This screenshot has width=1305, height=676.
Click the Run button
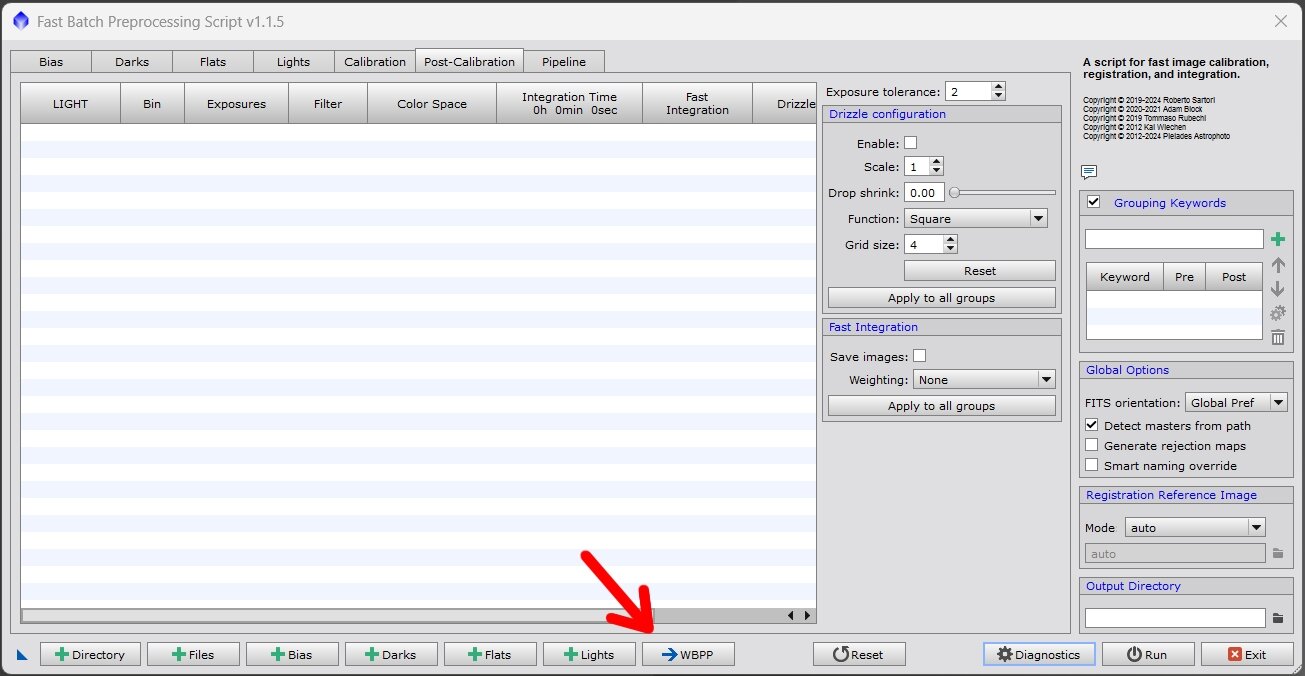[1147, 654]
